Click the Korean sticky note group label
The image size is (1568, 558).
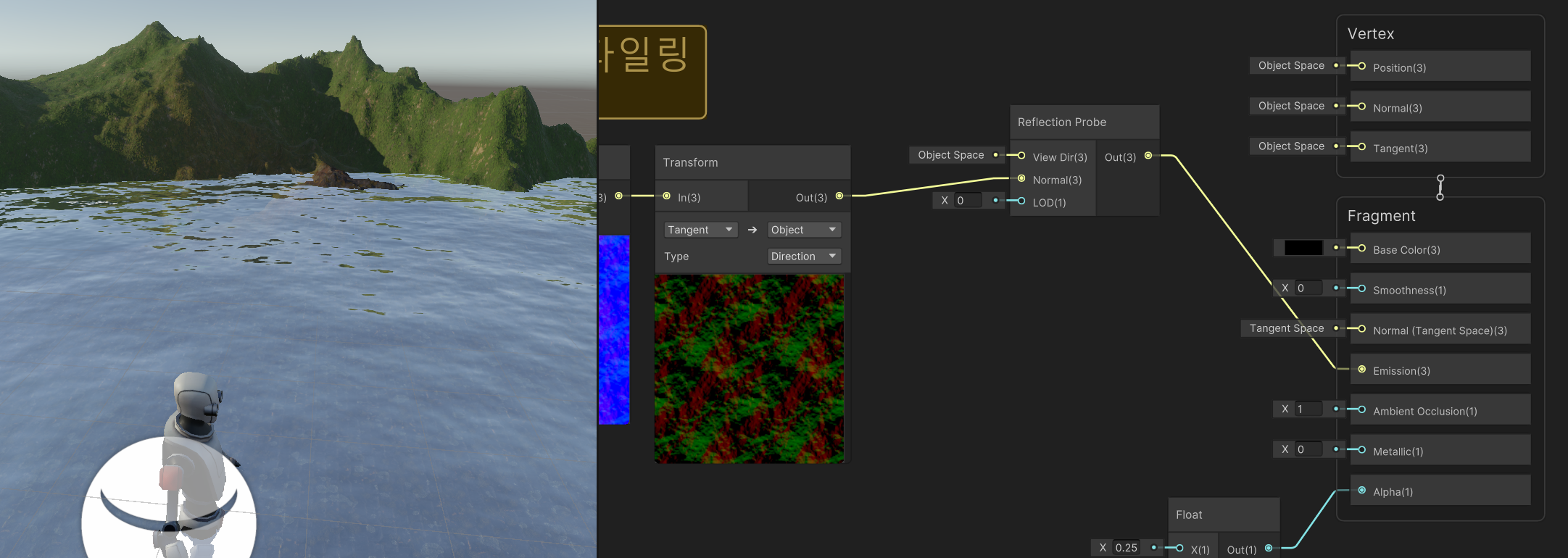click(644, 54)
